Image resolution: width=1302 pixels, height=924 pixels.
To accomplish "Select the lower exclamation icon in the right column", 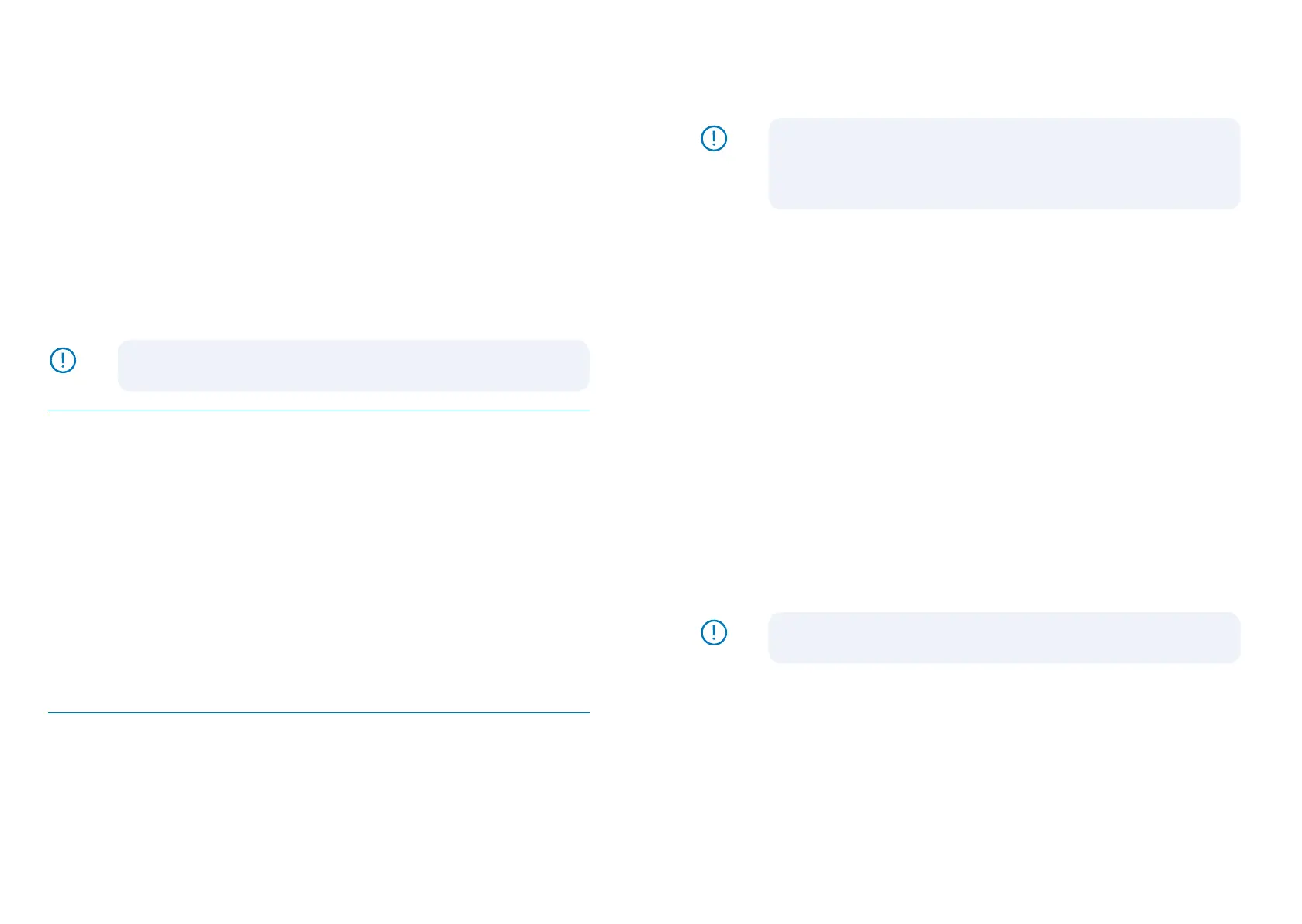I will click(714, 632).
